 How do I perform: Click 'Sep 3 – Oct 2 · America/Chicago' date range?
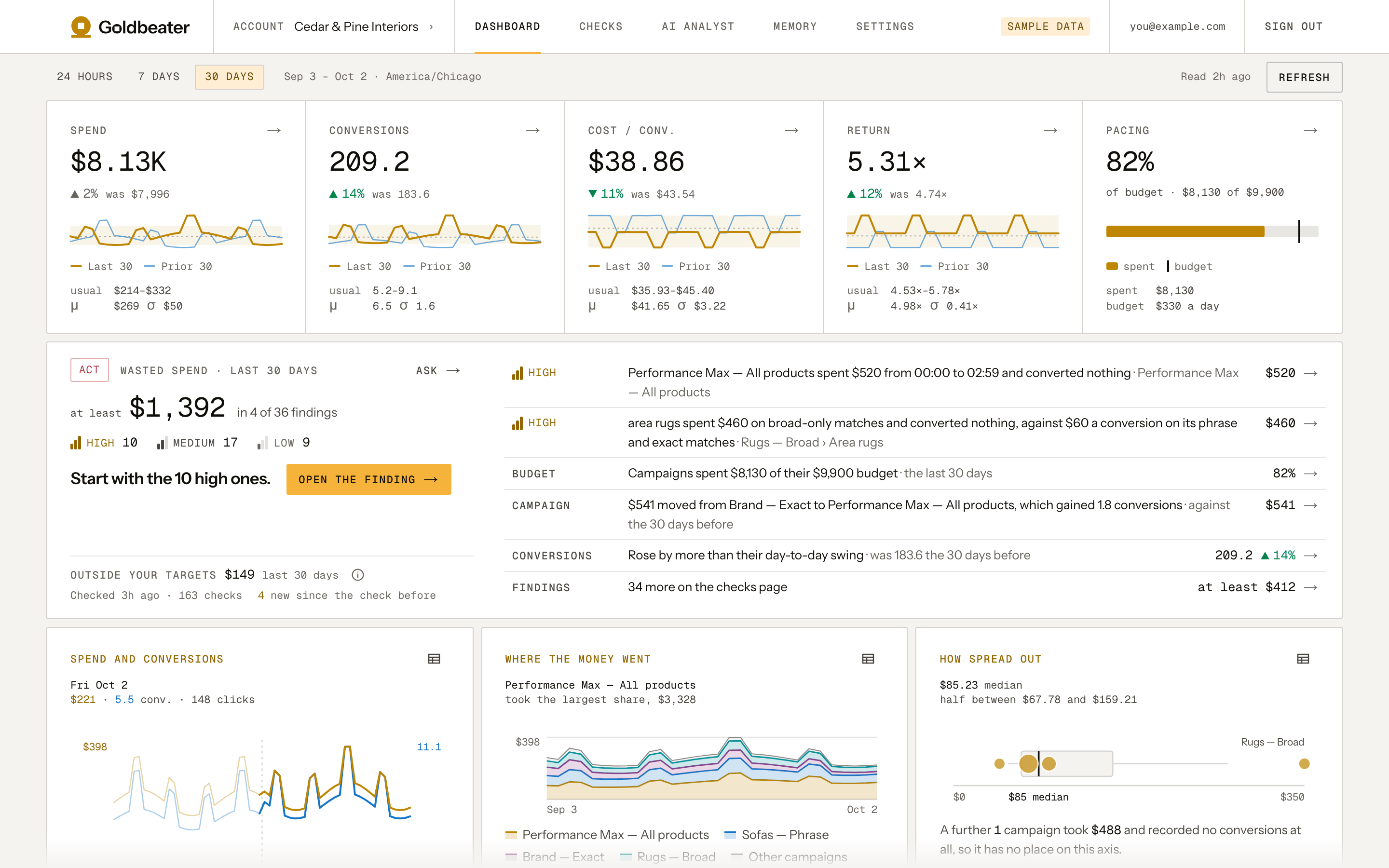pyautogui.click(x=382, y=77)
